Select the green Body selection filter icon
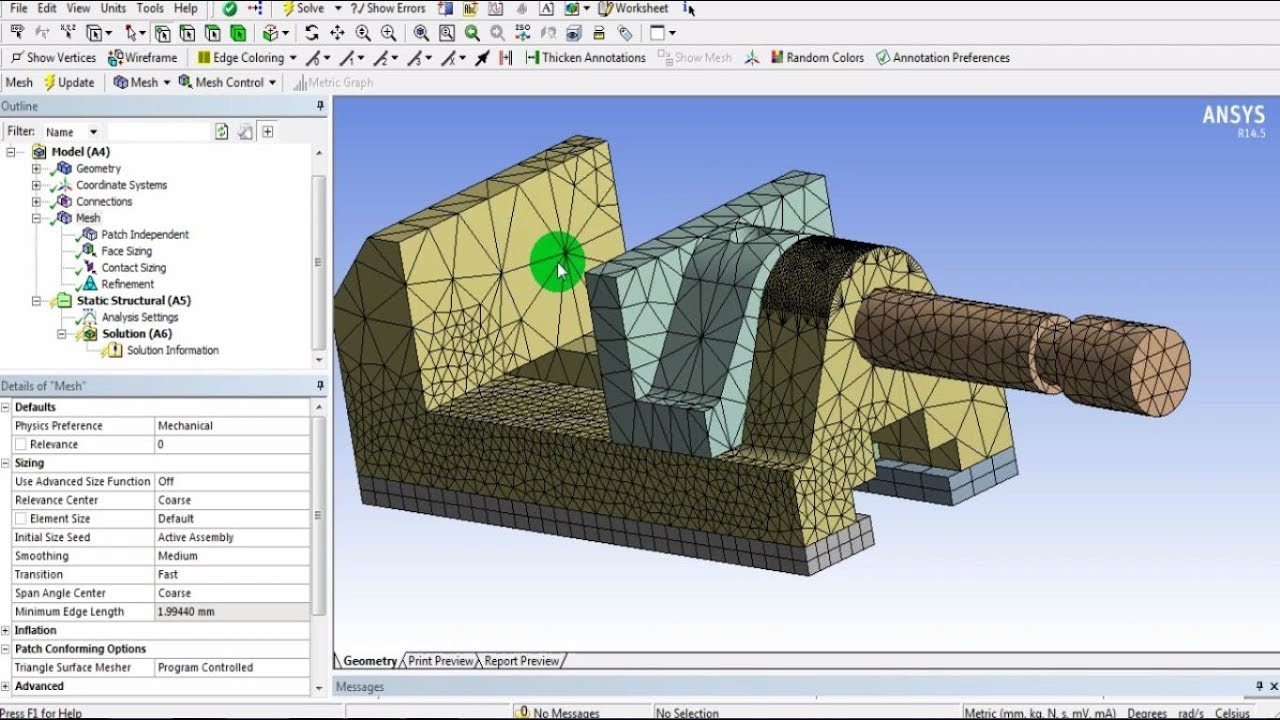 tap(238, 33)
